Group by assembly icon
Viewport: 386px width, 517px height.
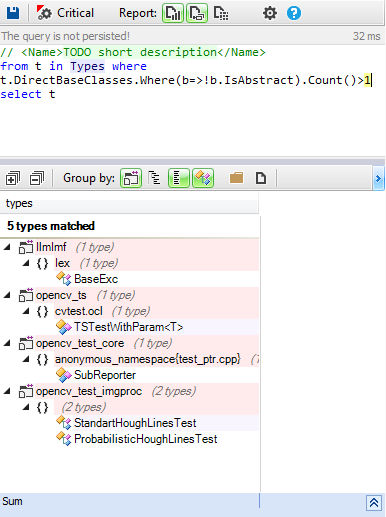click(x=131, y=178)
